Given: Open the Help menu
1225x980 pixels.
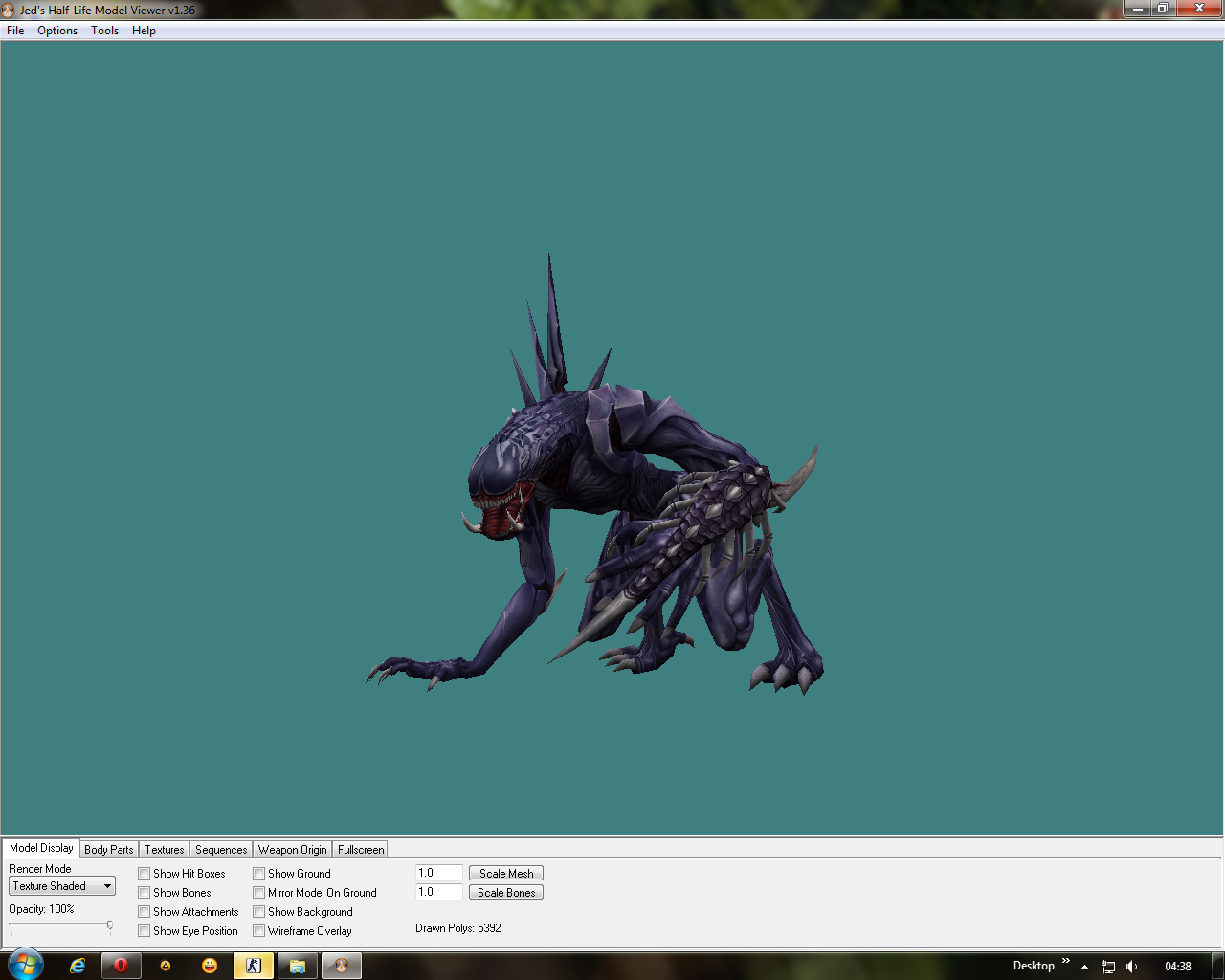Looking at the screenshot, I should click(144, 31).
